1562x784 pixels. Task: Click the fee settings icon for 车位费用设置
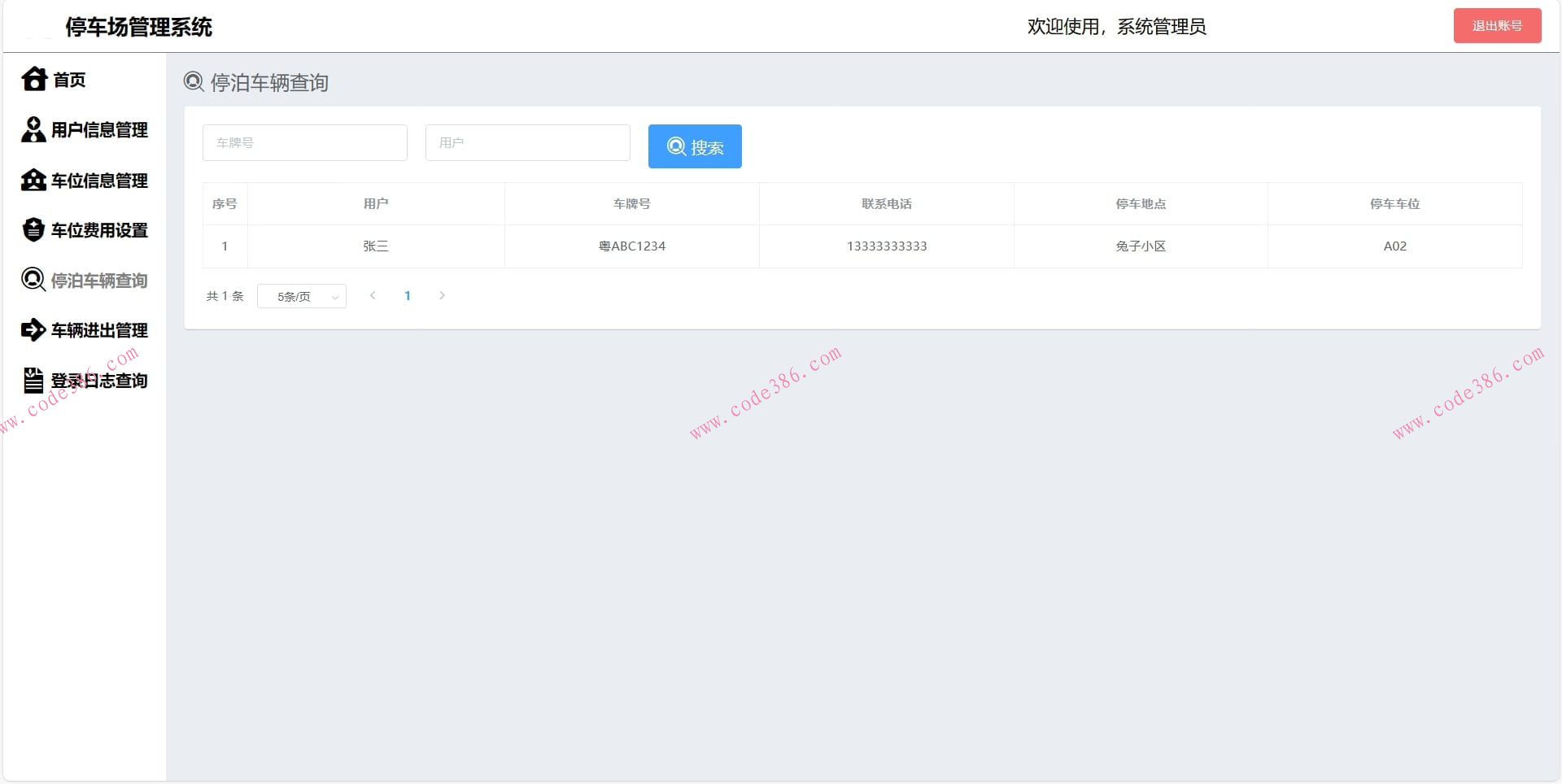(x=33, y=230)
